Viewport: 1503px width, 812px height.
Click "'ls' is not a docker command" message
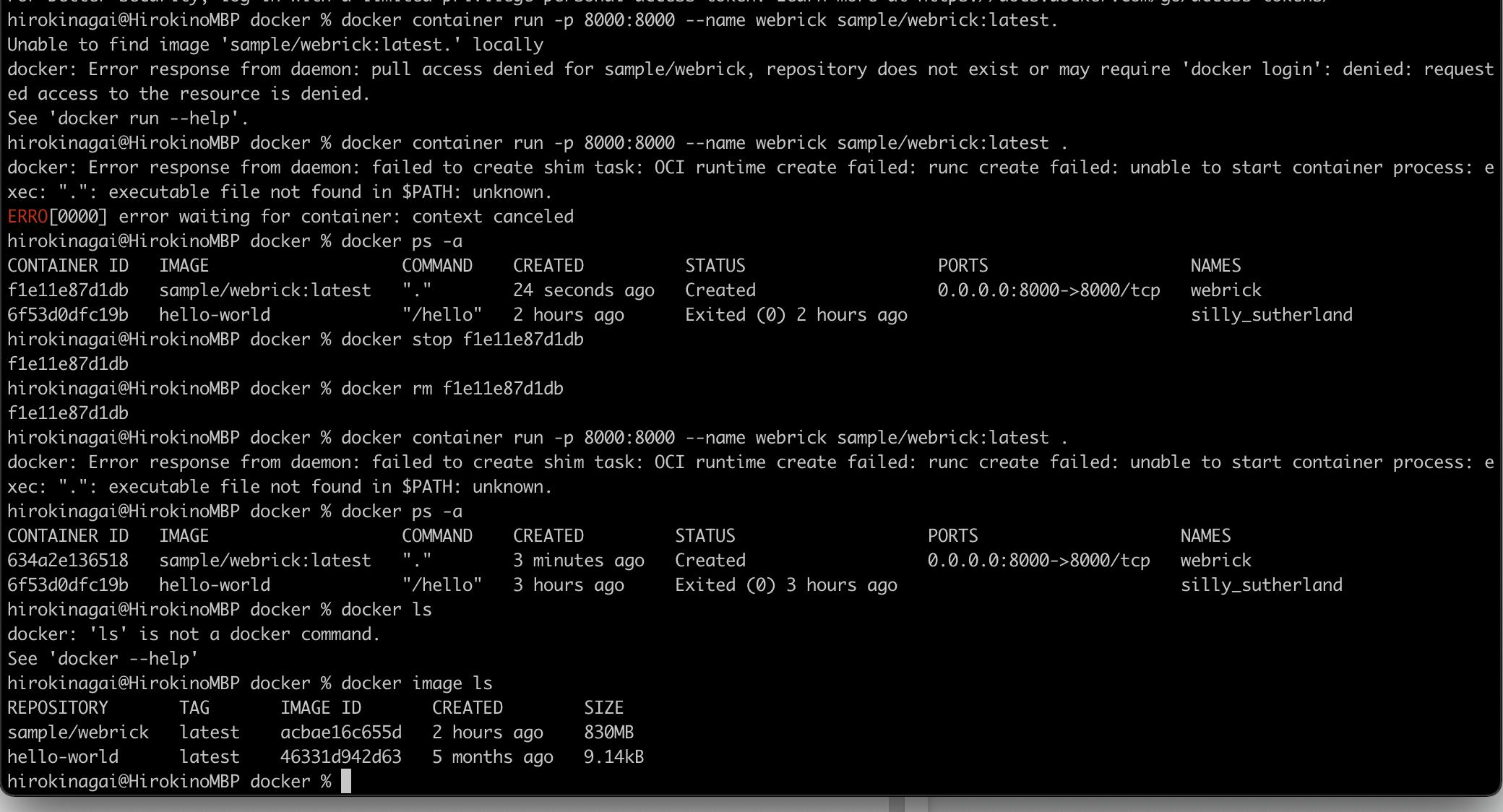pos(235,634)
